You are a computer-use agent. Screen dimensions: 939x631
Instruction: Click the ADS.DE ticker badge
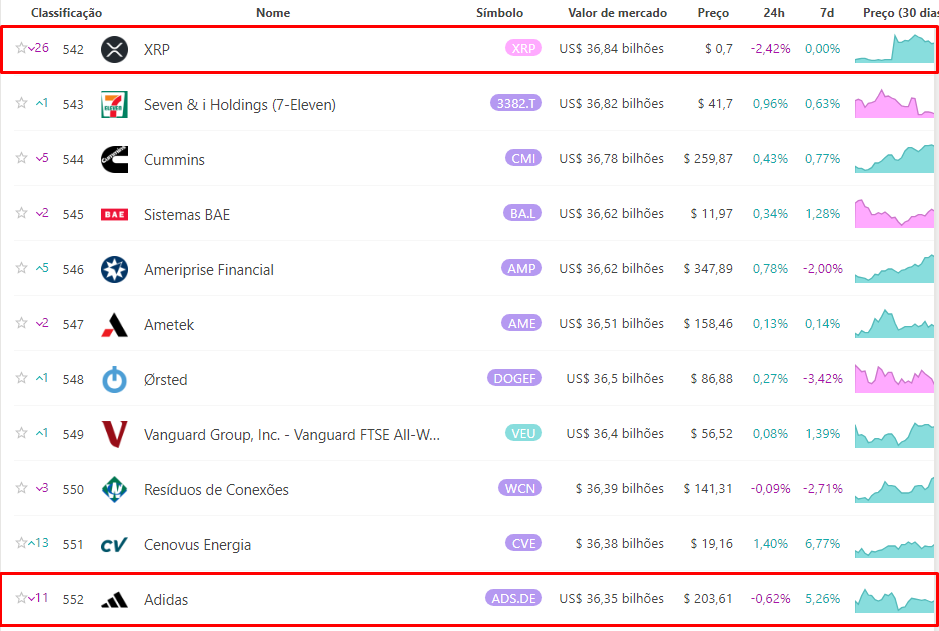(x=513, y=599)
